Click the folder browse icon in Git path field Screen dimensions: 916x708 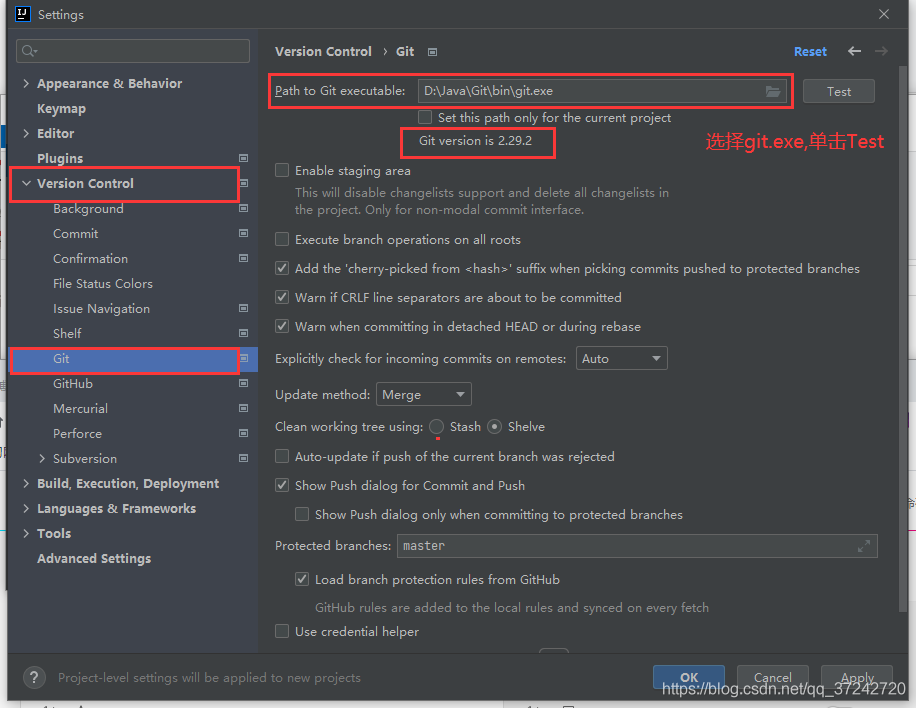(x=772, y=91)
